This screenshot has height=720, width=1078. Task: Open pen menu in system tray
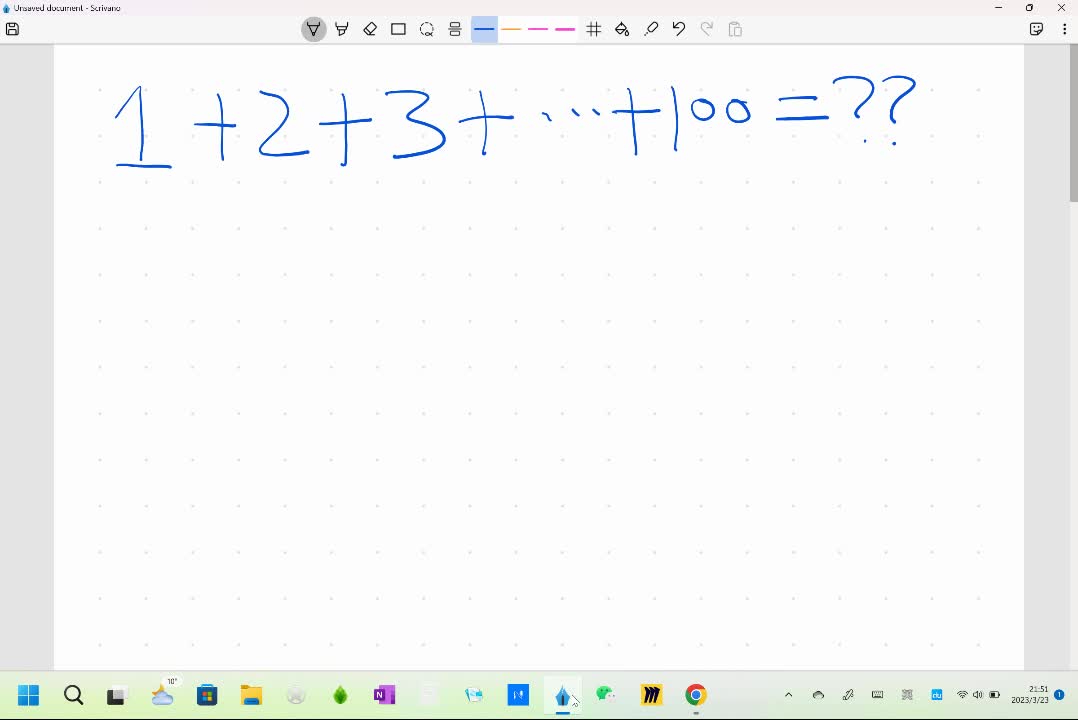(848, 695)
